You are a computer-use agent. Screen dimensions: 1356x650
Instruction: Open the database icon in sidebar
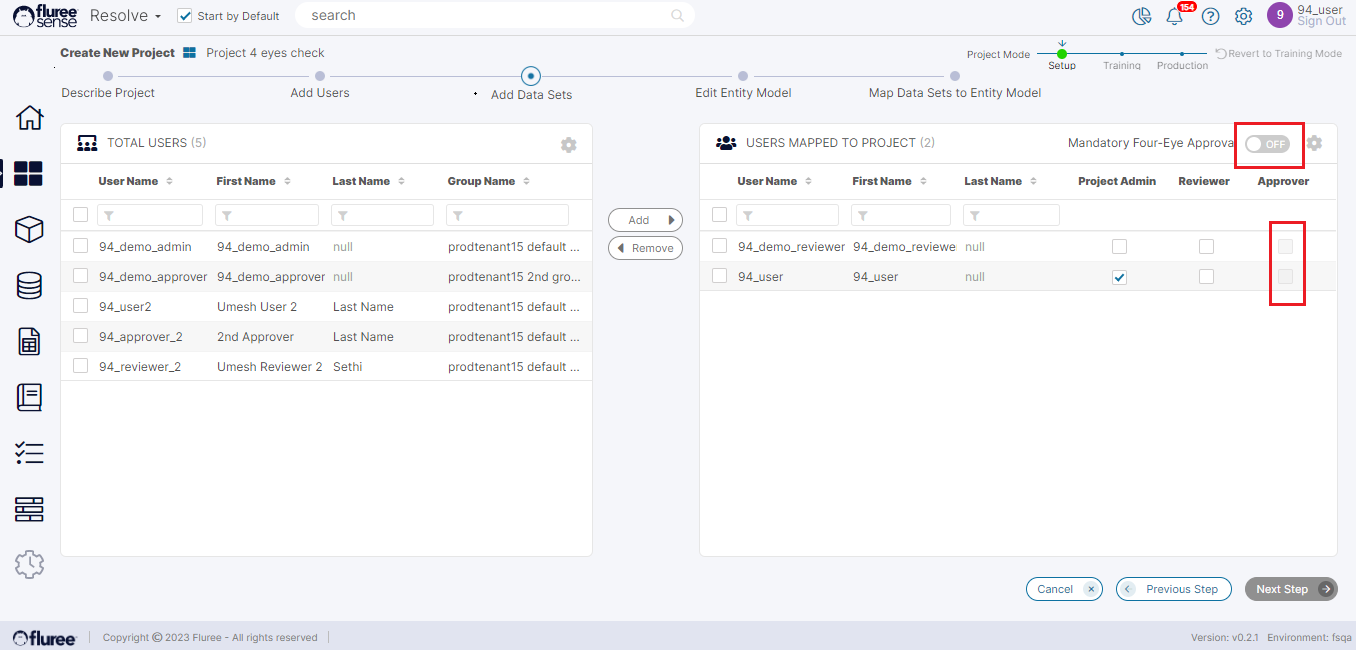pyautogui.click(x=29, y=286)
